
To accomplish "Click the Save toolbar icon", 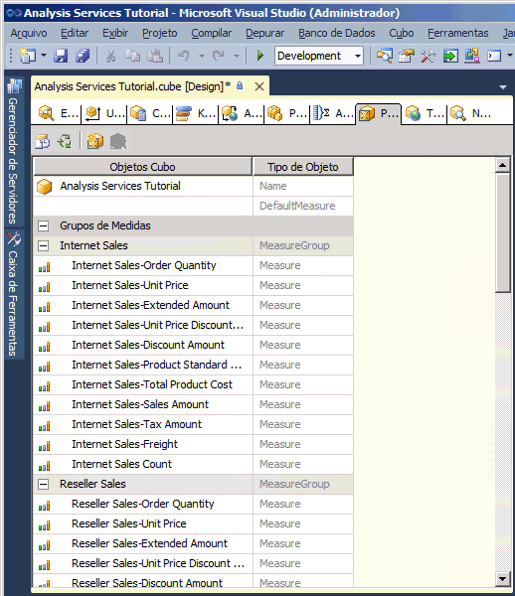I will pyautogui.click(x=61, y=56).
